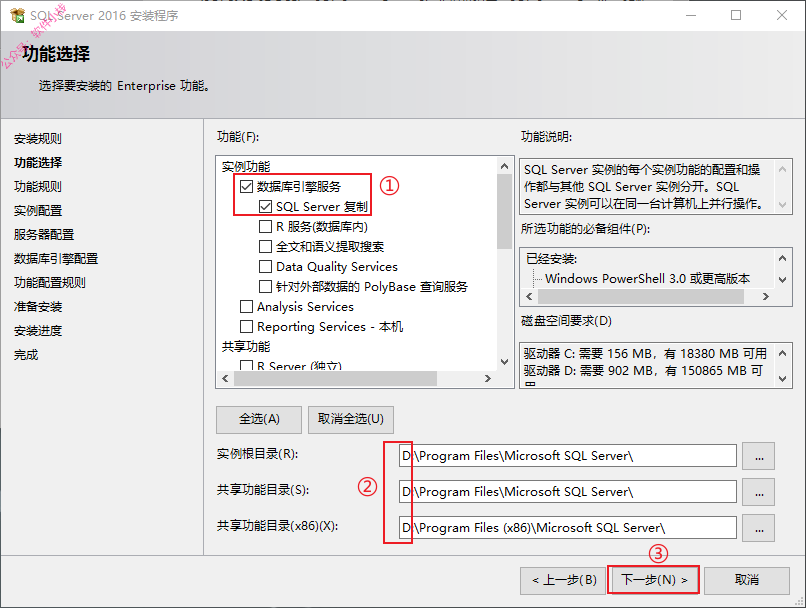Screen dimensions: 806x608
Task: Click the feature list scroll left arrow
Action: click(225, 379)
